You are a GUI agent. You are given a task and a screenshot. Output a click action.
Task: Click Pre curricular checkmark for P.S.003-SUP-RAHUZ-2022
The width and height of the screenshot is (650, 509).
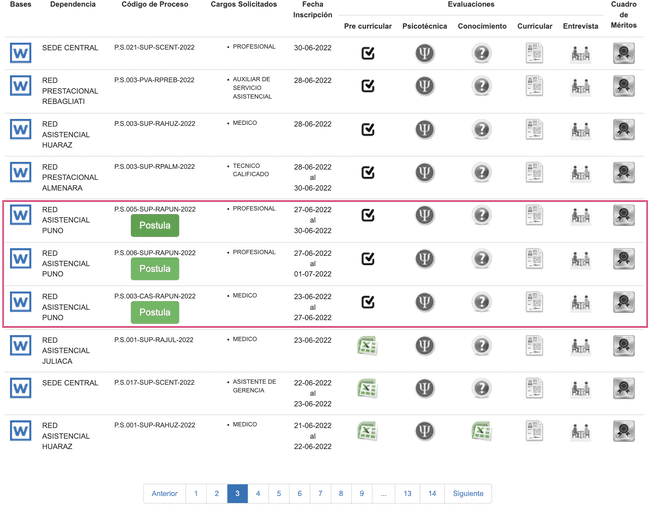[367, 129]
